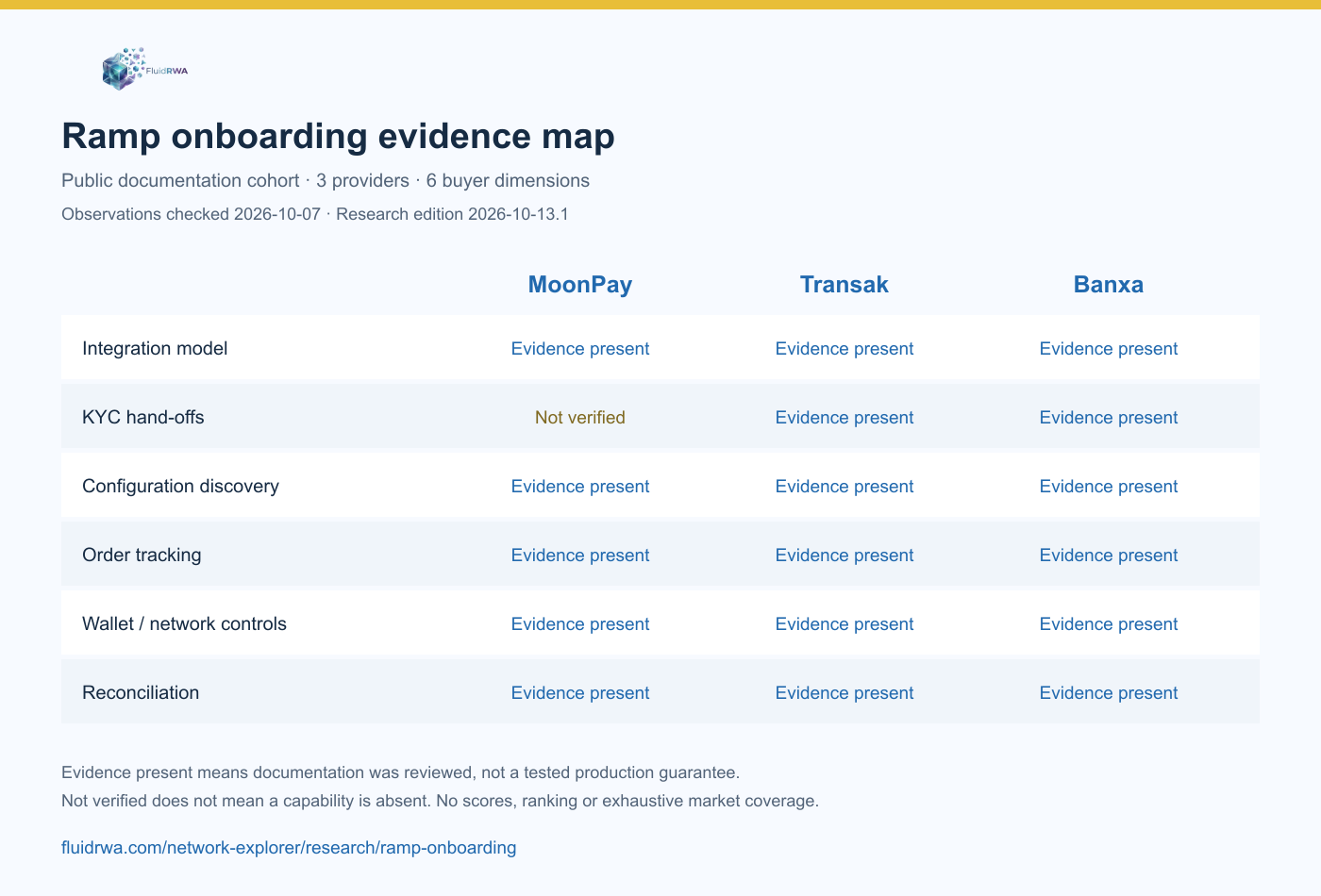
Task: Click the 'Public documentation cohort' subtitle line
Action: tap(326, 180)
